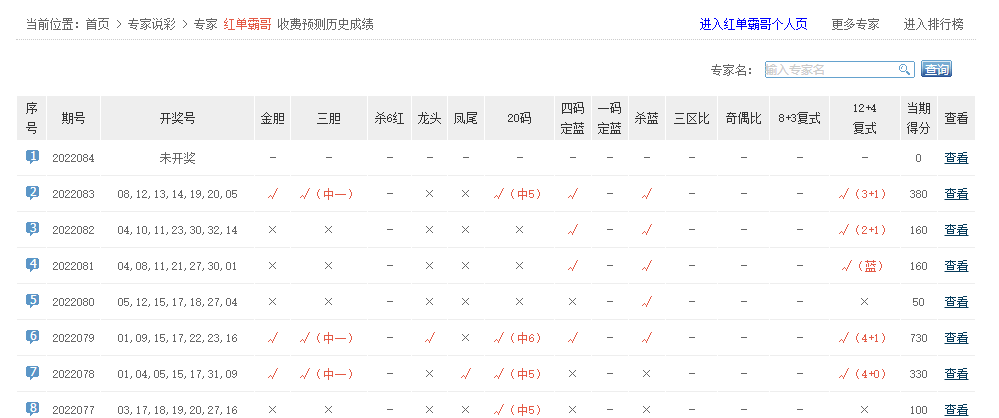Navigate to 首页 in breadcrumb
This screenshot has height=418, width=999.
97,24
